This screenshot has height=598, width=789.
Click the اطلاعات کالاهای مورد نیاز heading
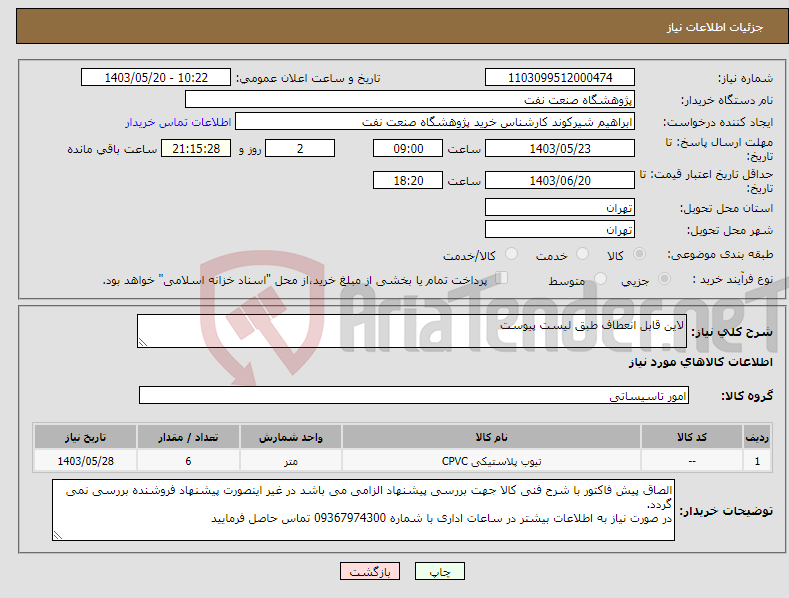[x=700, y=362]
